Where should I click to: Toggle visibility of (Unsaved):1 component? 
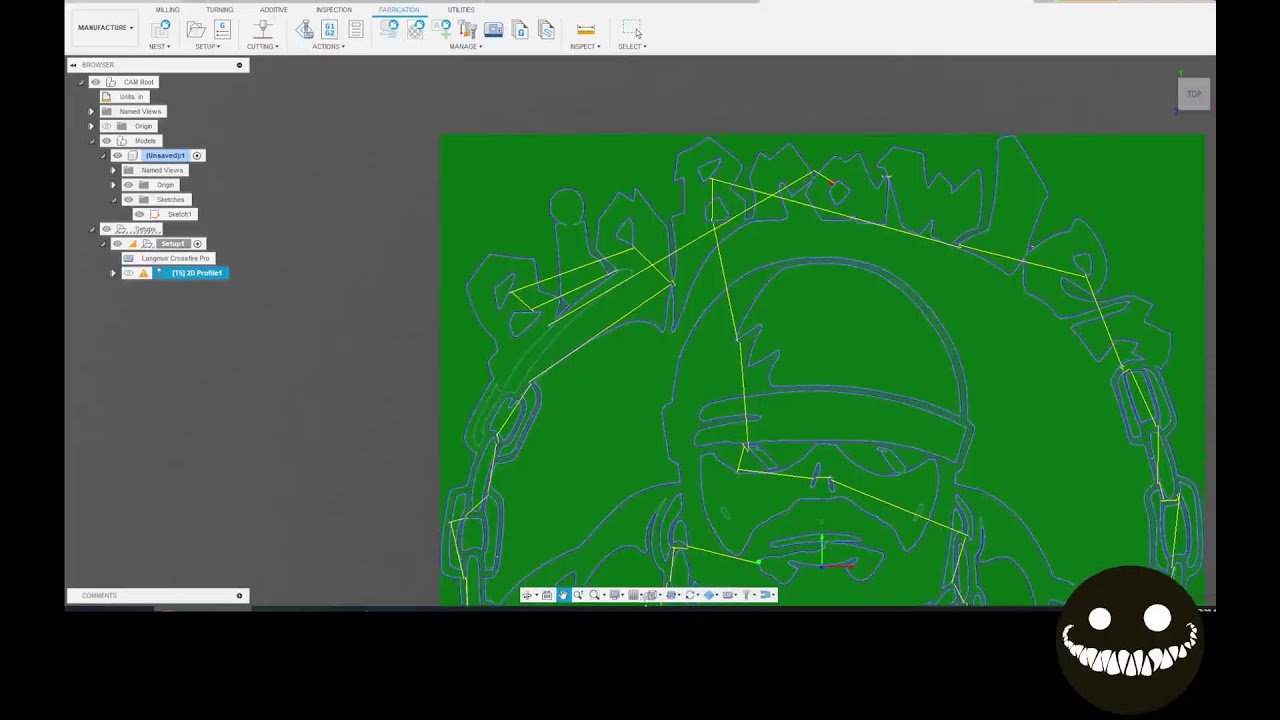[117, 156]
